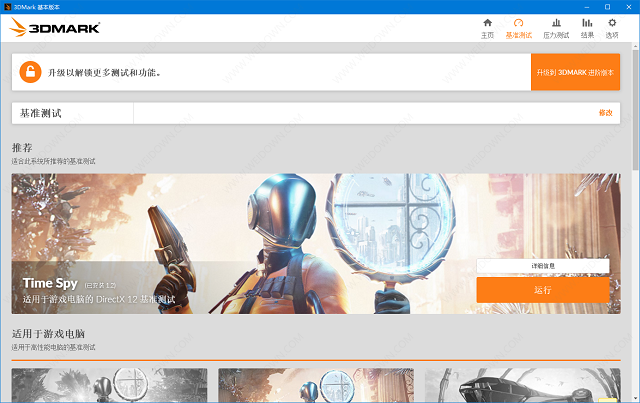Open the colored Time Spy thumbnail below
The height and width of the screenshot is (403, 640).
coord(316,385)
